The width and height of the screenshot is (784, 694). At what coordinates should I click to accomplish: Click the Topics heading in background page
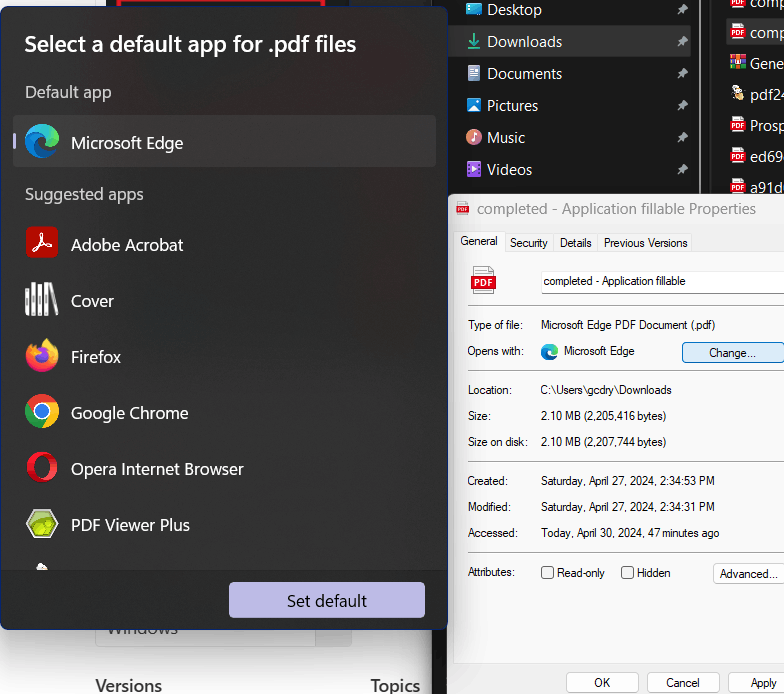[395, 685]
